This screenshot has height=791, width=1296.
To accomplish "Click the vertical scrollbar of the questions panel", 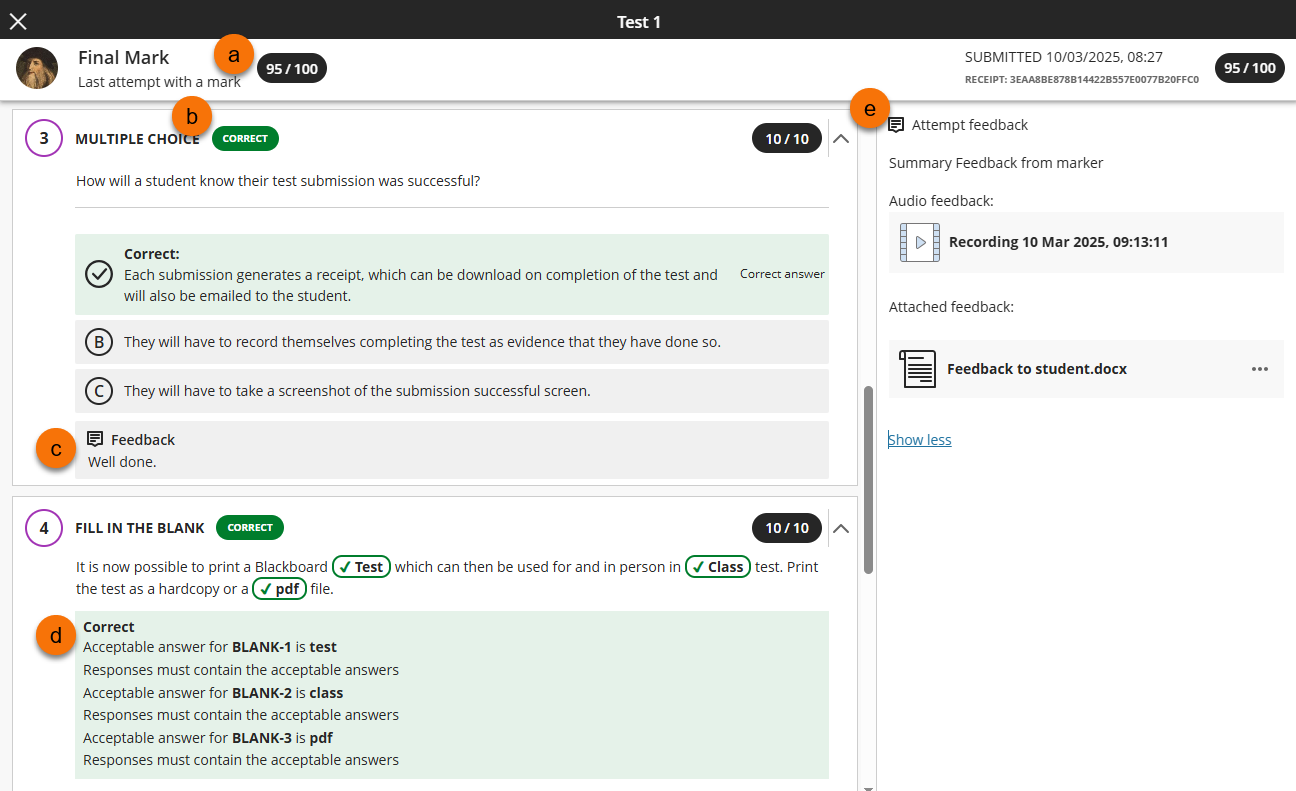I will [868, 480].
